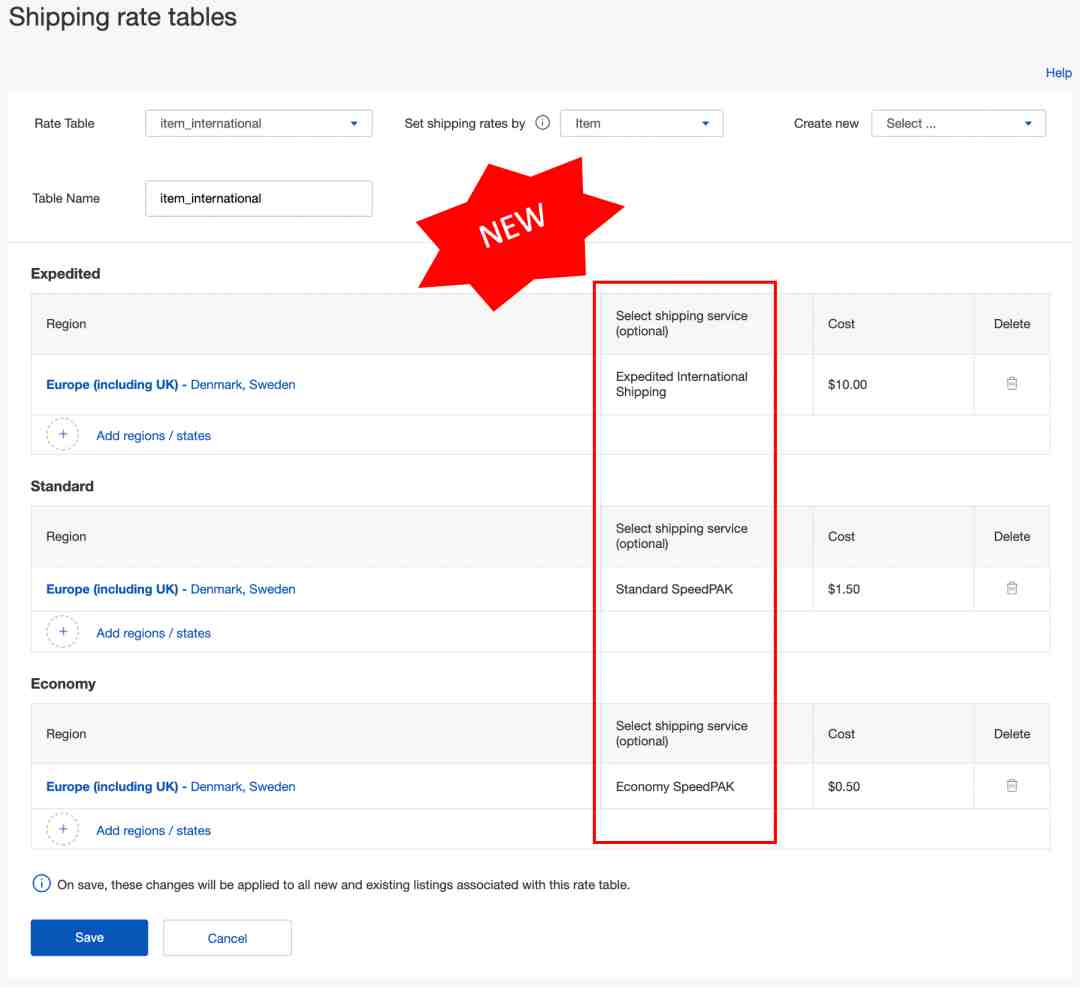
Task: Click trash icon in Standard rate row
Action: point(1011,589)
